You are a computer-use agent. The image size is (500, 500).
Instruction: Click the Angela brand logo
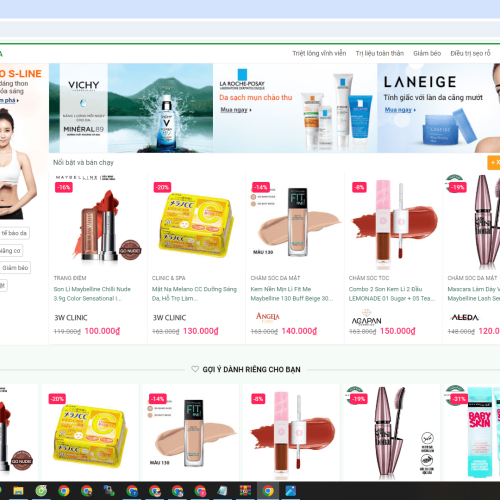pyautogui.click(x=268, y=317)
